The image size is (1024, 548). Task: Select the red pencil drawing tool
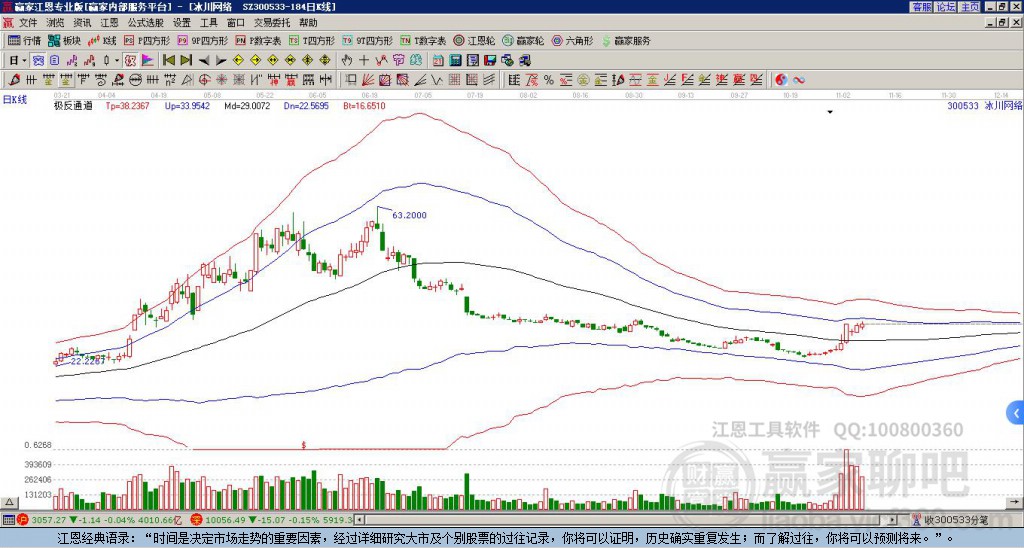point(14,80)
